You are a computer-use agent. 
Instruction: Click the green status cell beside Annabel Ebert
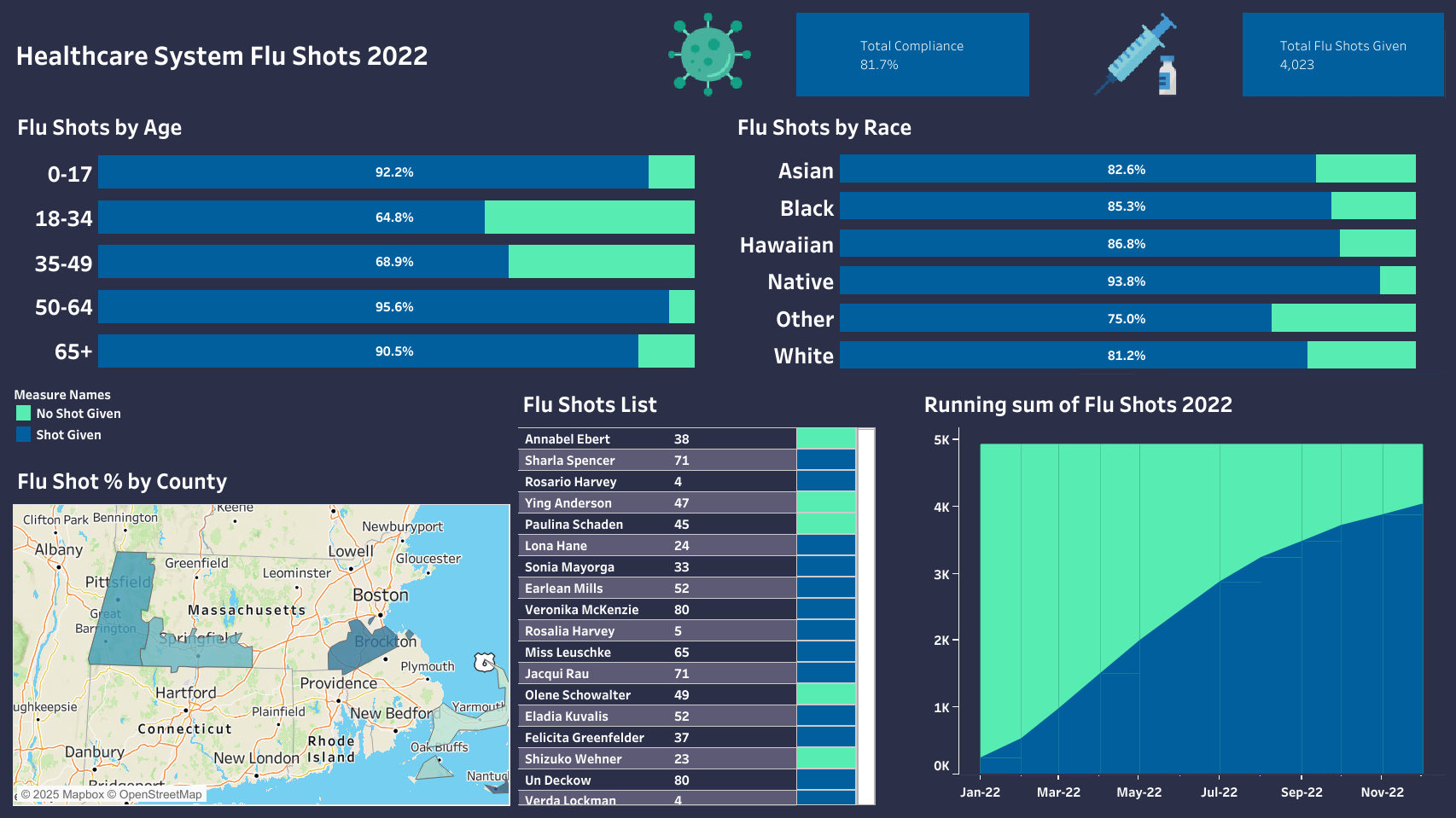[825, 438]
